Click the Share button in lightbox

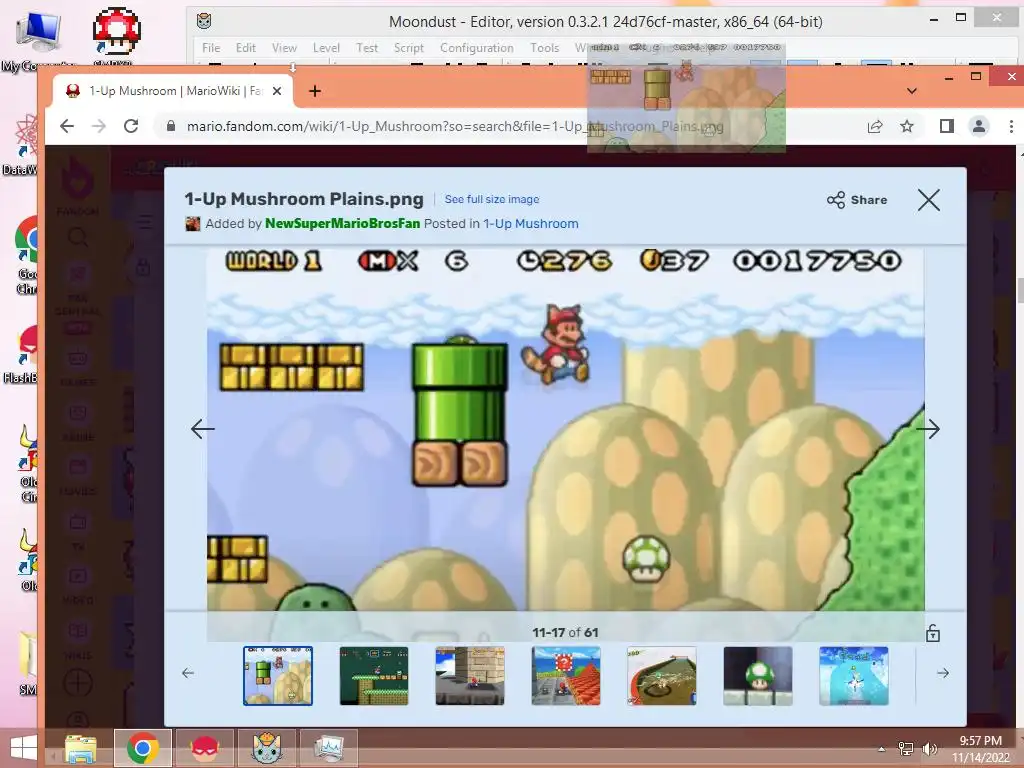point(857,200)
